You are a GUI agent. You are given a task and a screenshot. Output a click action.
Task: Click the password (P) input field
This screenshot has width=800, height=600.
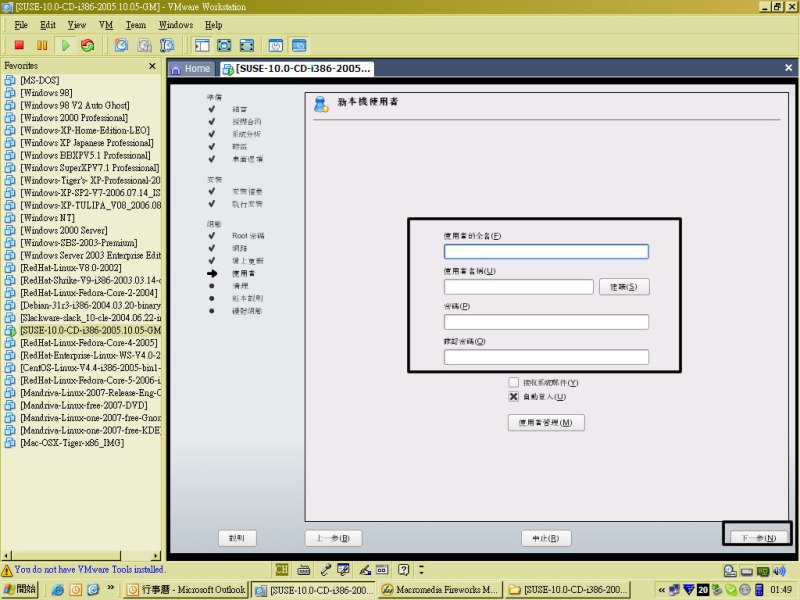[x=546, y=322]
